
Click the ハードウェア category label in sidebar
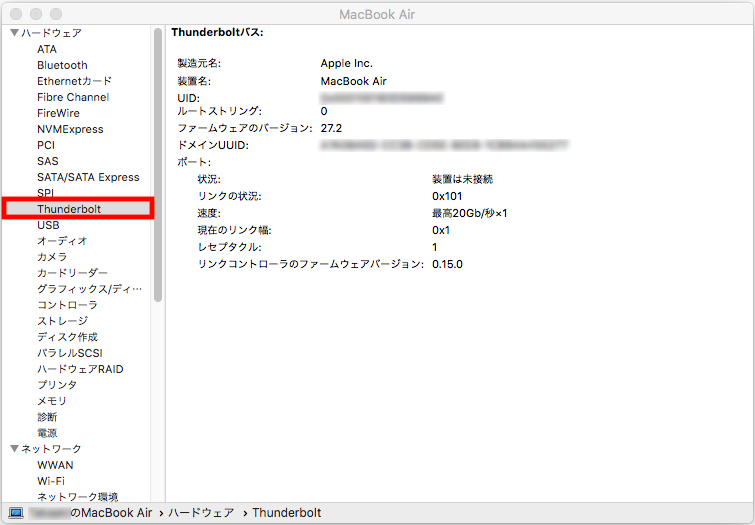(x=52, y=33)
